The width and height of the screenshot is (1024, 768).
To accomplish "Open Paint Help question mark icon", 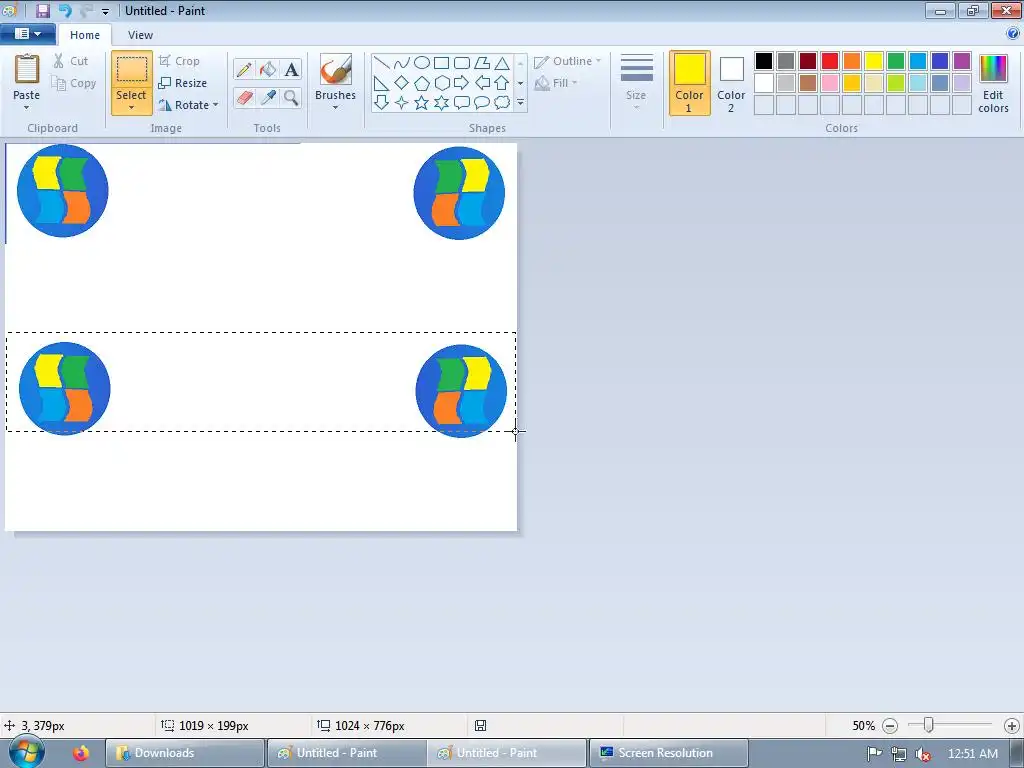I will pos(1013,33).
